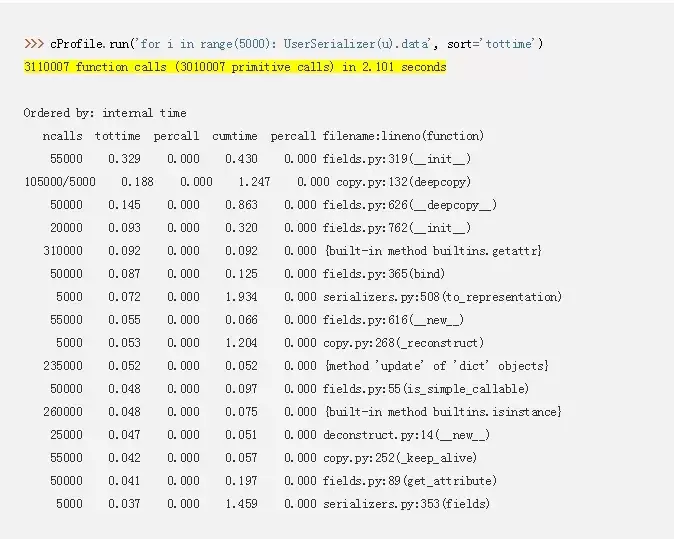674x539 pixels.
Task: Click the ncalls column header
Action: point(63,136)
